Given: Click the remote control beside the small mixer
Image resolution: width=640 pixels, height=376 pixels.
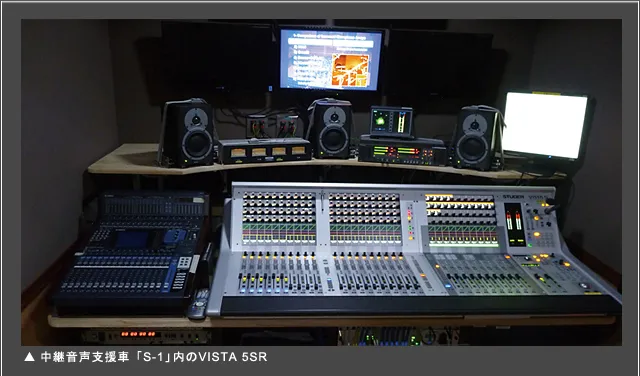Looking at the screenshot, I should tap(199, 303).
